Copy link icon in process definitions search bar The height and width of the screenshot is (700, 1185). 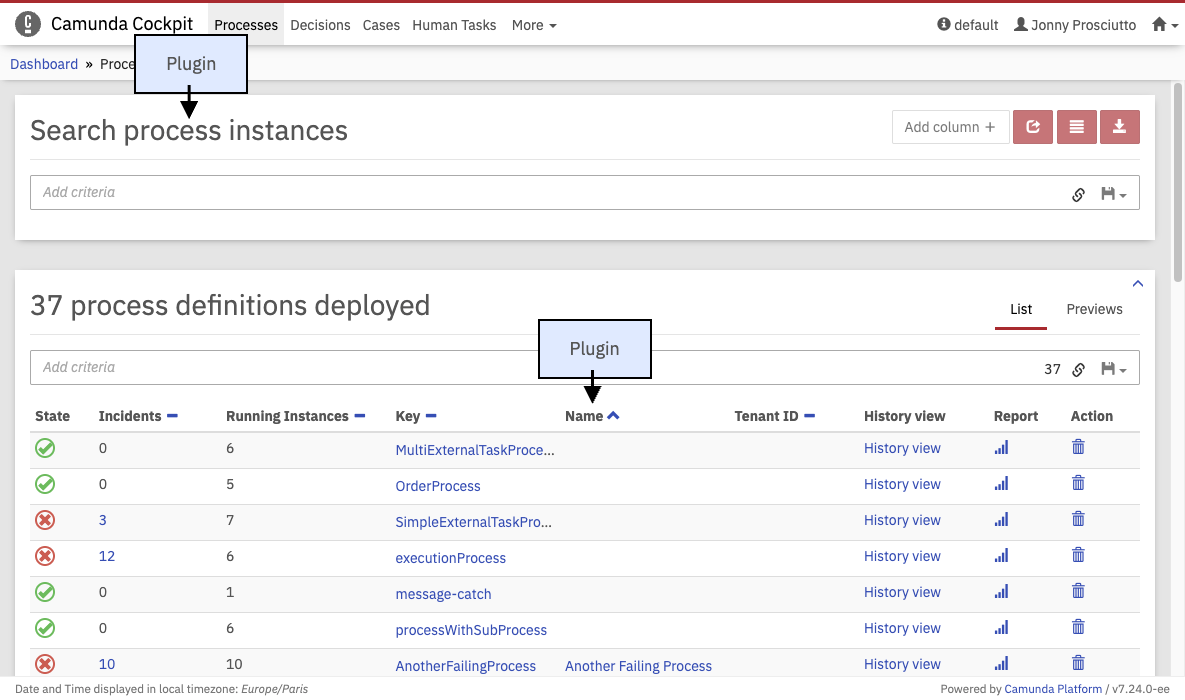1078,369
